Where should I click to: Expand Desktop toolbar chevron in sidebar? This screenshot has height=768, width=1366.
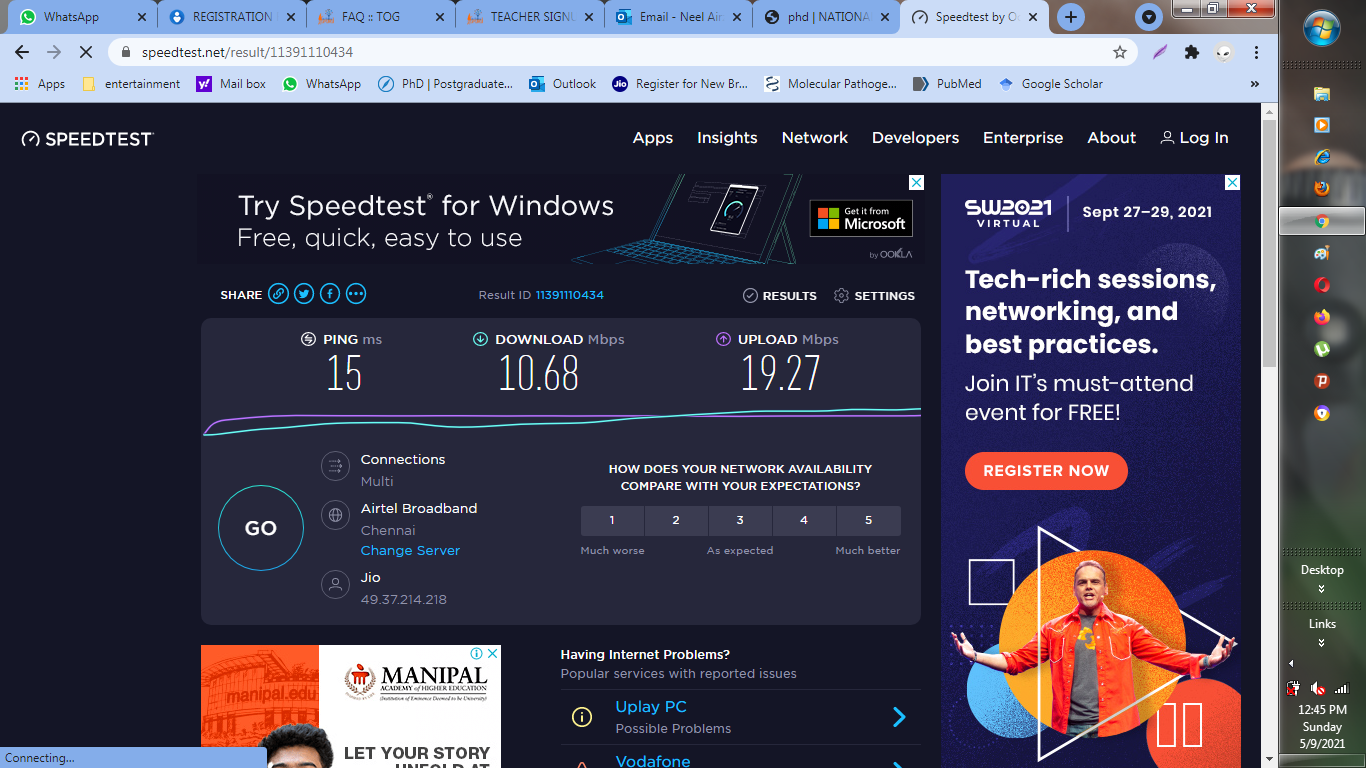1321,589
